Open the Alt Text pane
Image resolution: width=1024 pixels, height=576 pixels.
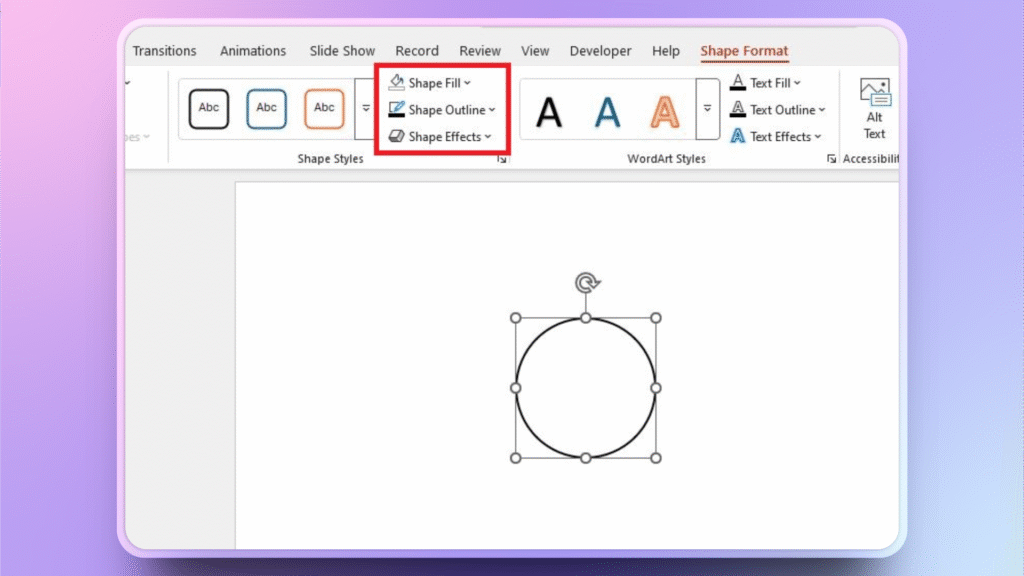tap(873, 108)
